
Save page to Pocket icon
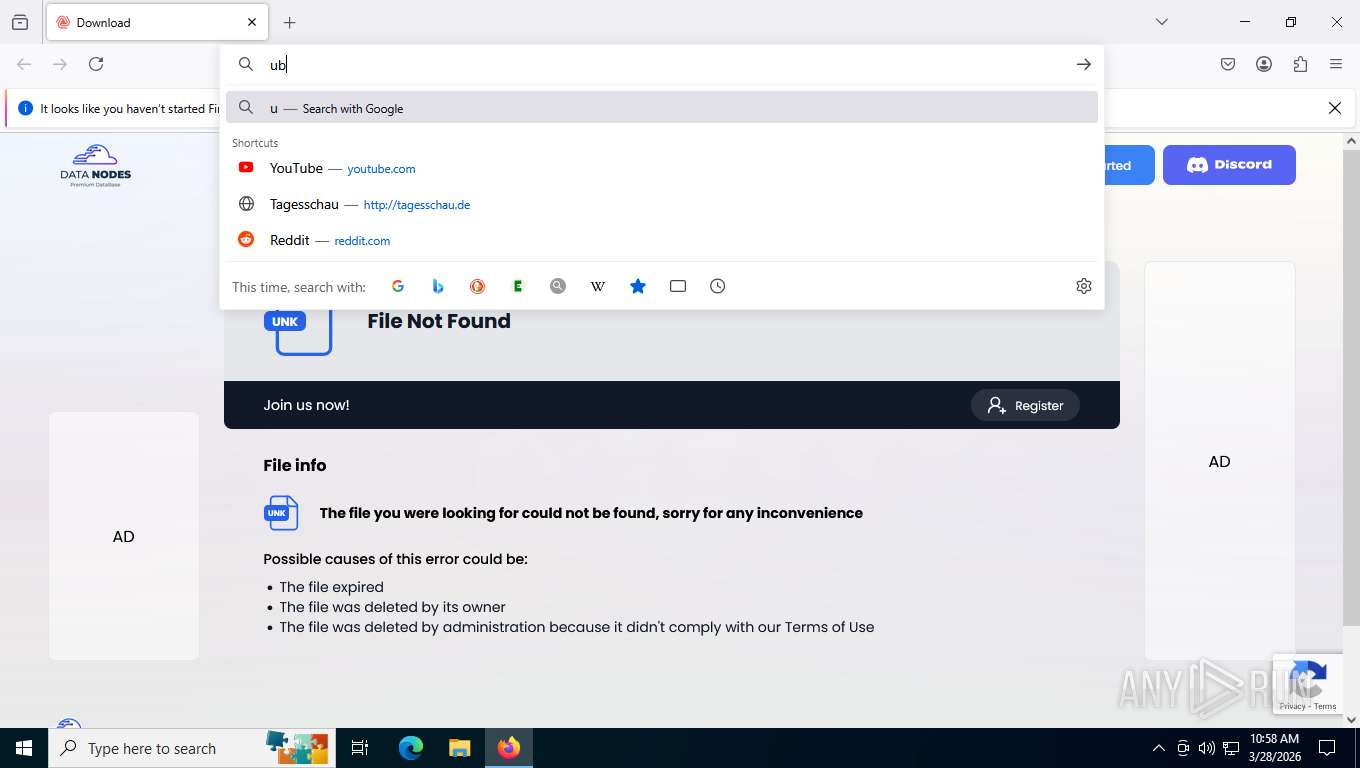(1228, 64)
